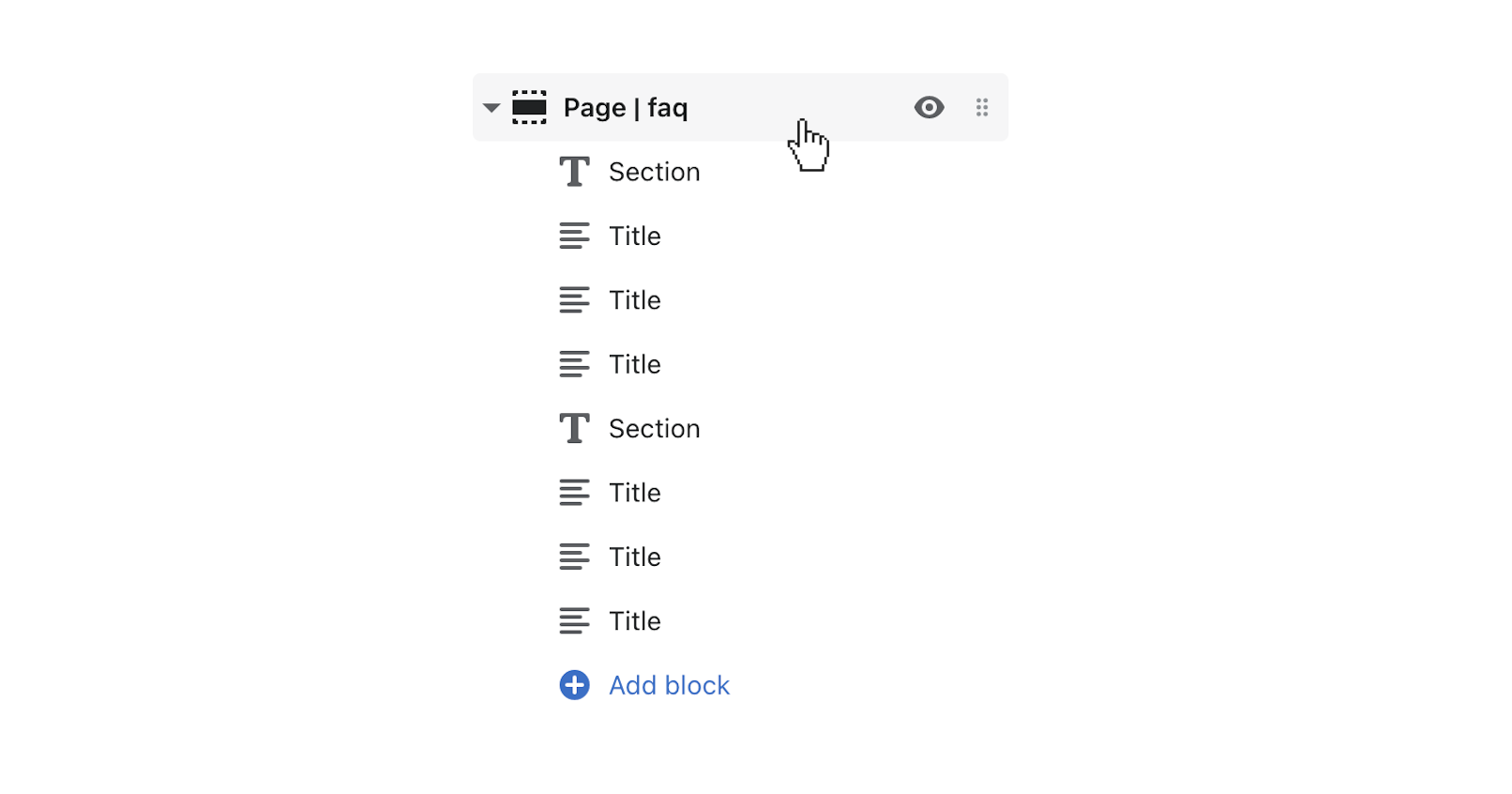The width and height of the screenshot is (1512, 794).
Task: Open the fifth Title block
Action: (634, 557)
